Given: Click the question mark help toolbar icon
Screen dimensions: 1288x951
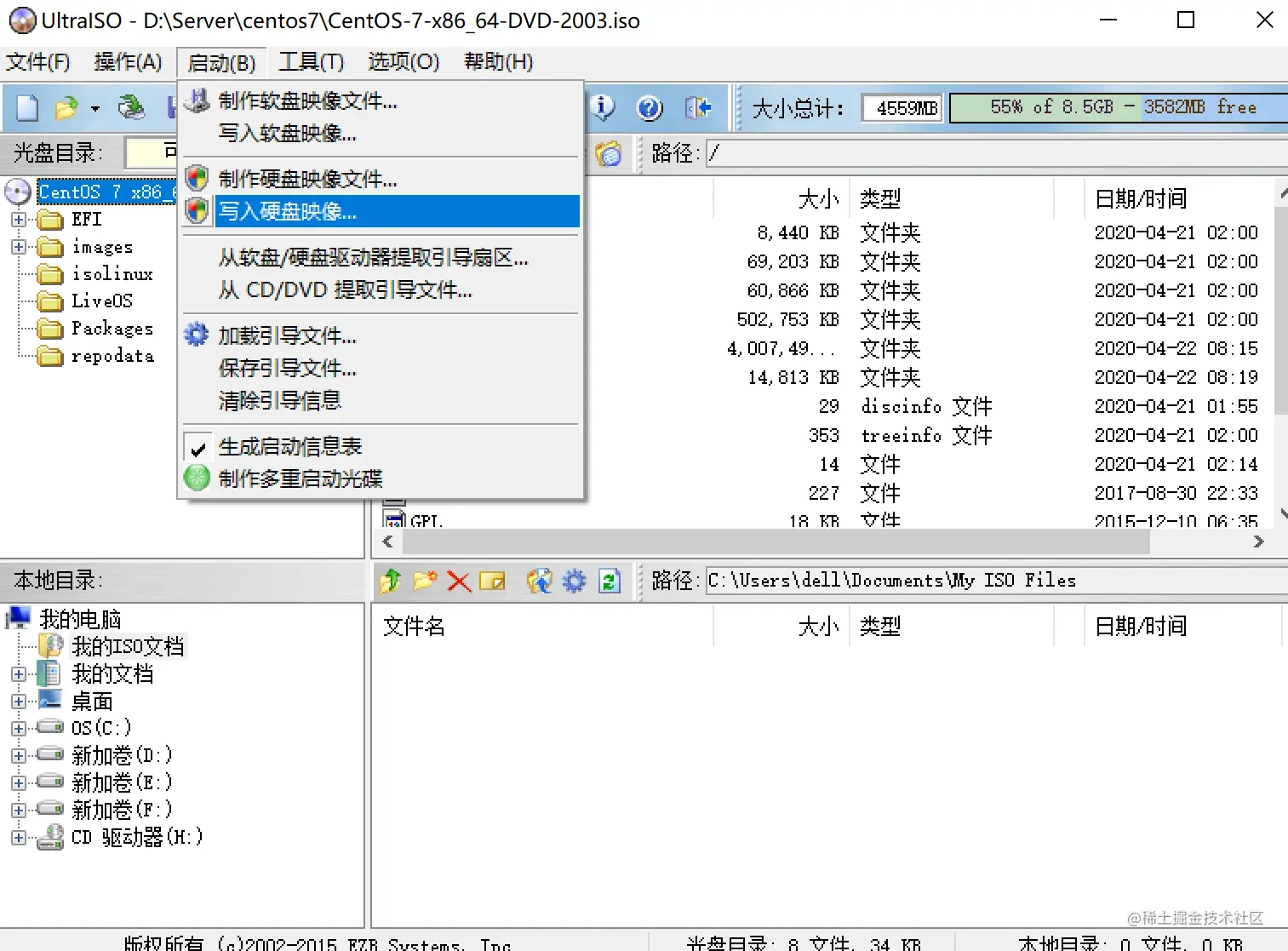Looking at the screenshot, I should (650, 108).
